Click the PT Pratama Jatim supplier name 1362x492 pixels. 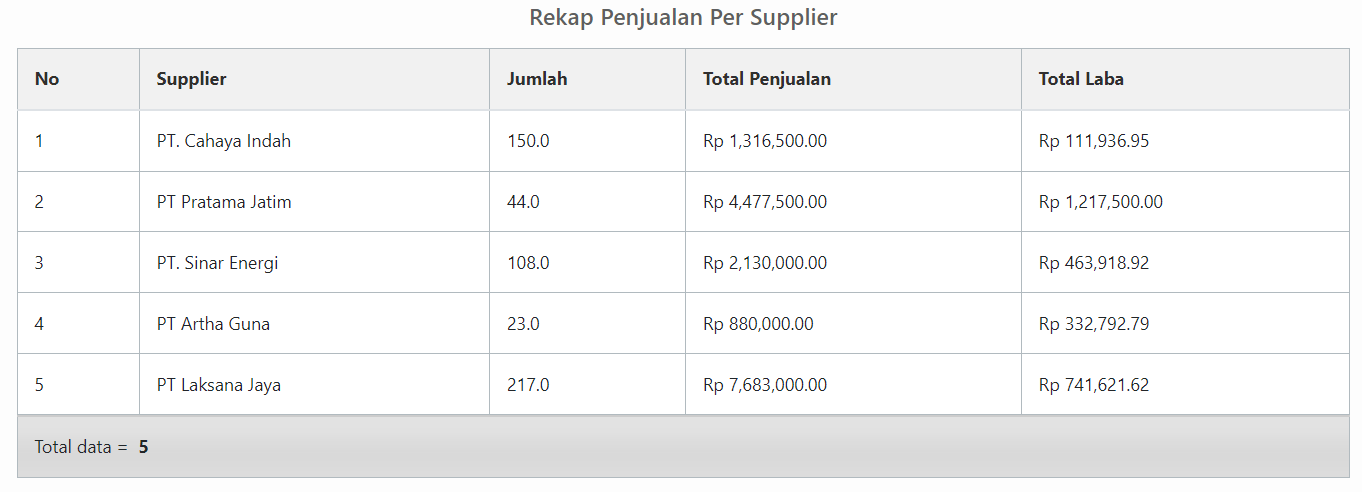tap(224, 202)
